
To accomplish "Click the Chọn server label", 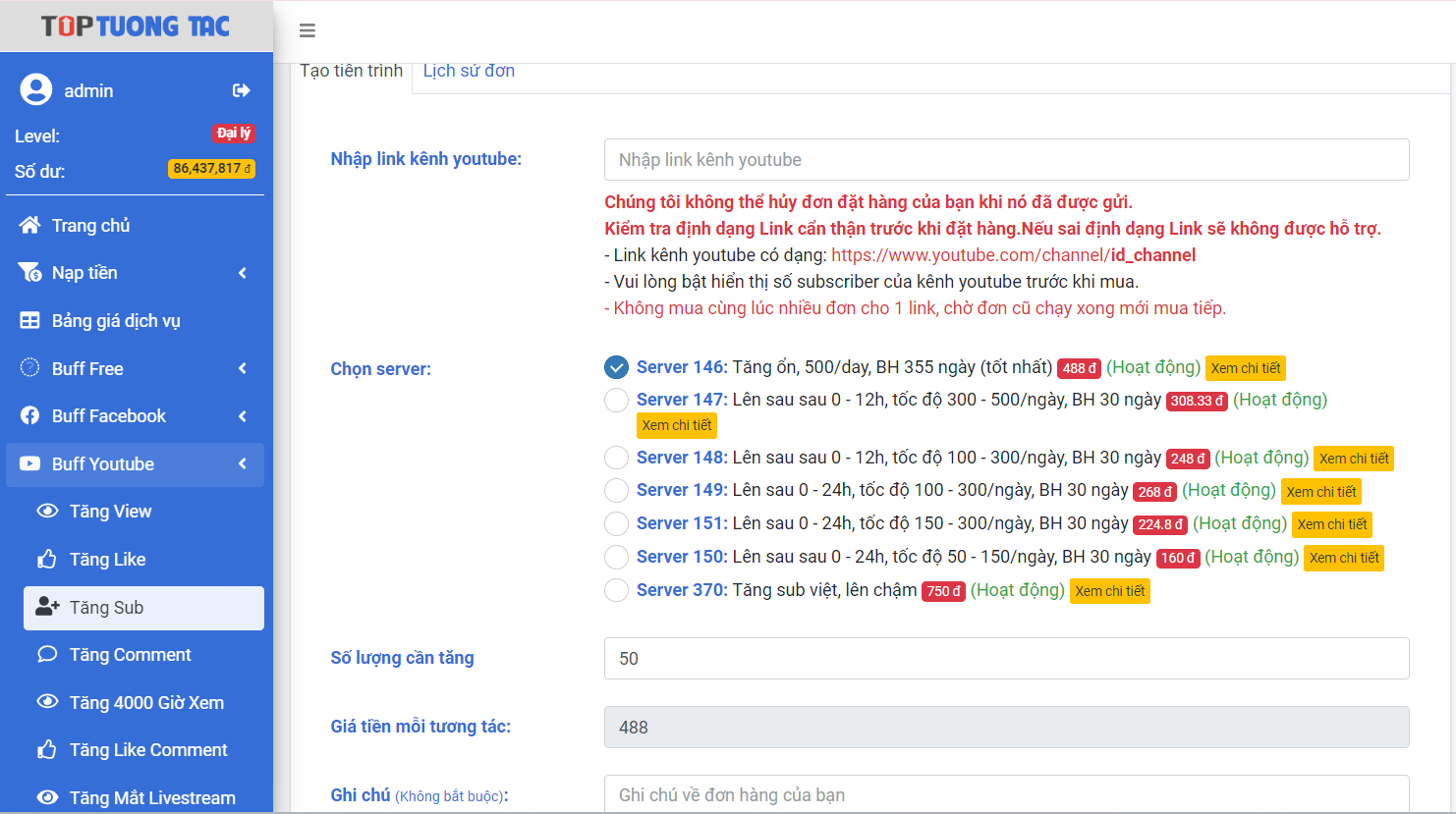I will pyautogui.click(x=381, y=369).
